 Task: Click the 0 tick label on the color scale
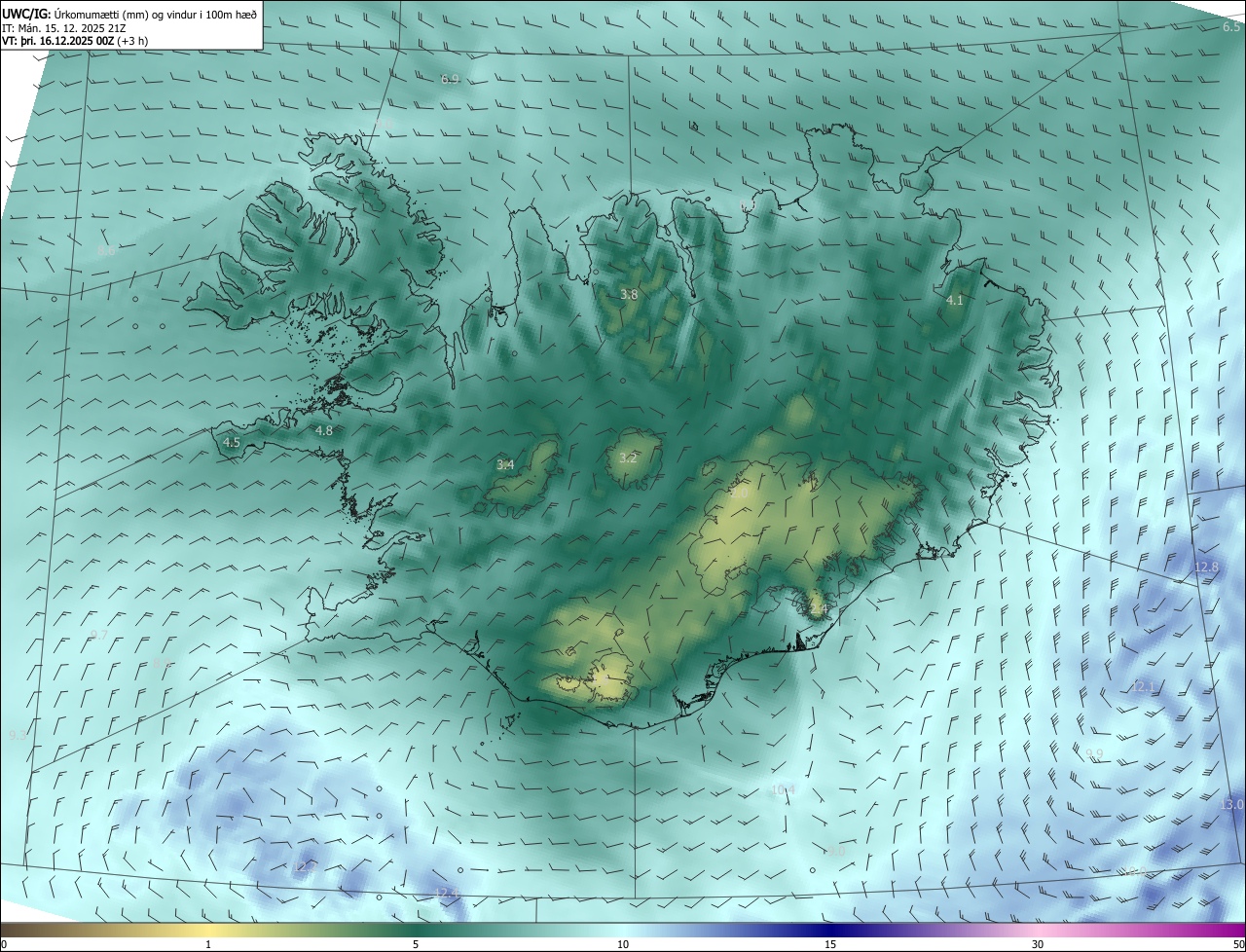point(4,944)
